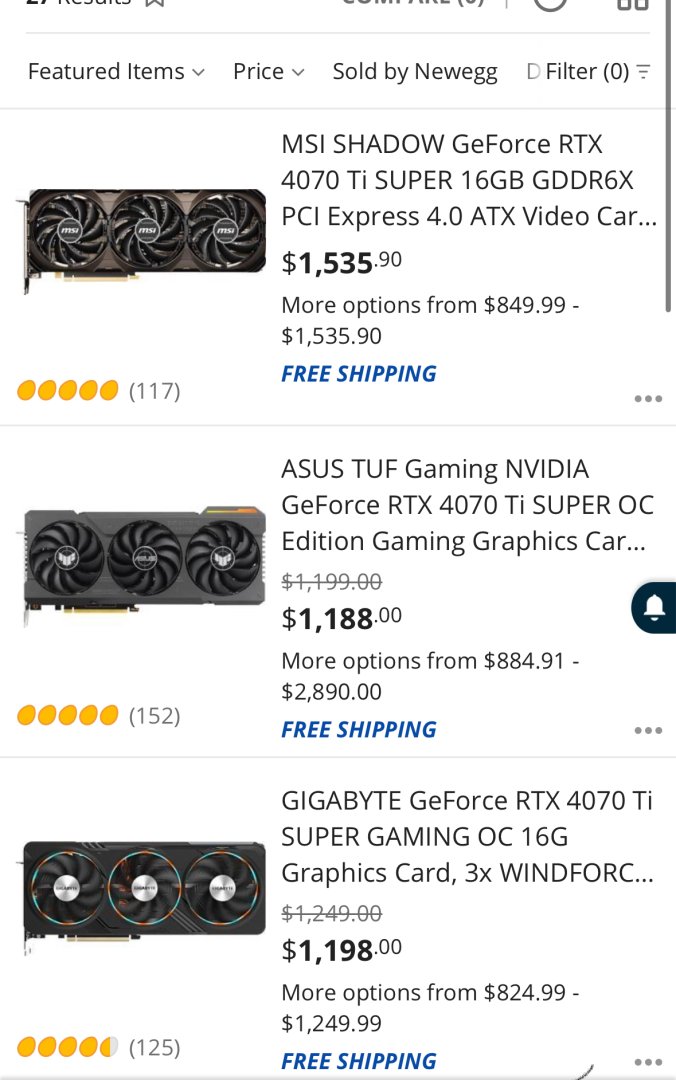Screen dimensions: 676x1080
Task: Open more options for MSI SHADOW card
Action: tap(648, 399)
